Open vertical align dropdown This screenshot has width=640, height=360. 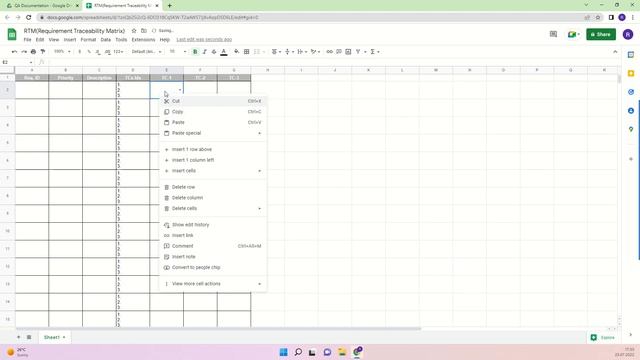click(x=289, y=52)
